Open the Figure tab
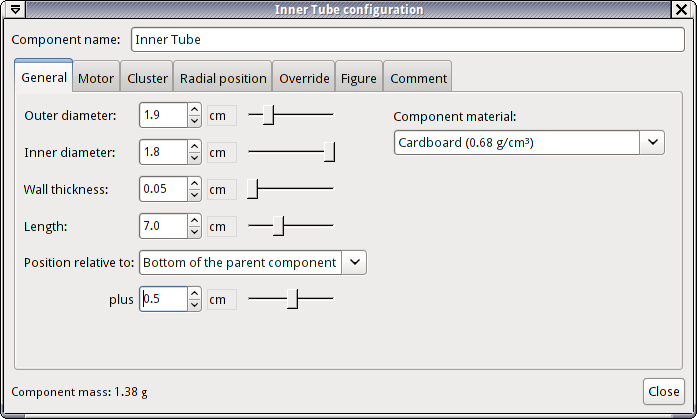Viewport: 697px width, 419px height. point(358,78)
